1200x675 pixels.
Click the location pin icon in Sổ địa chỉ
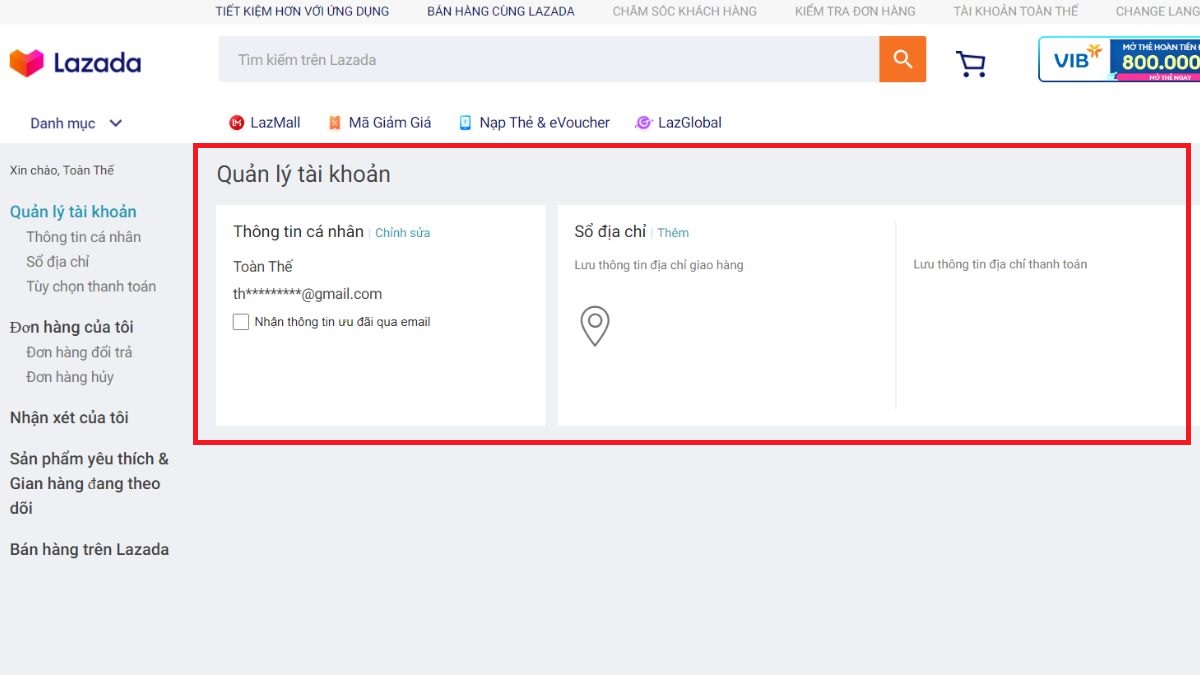(595, 326)
